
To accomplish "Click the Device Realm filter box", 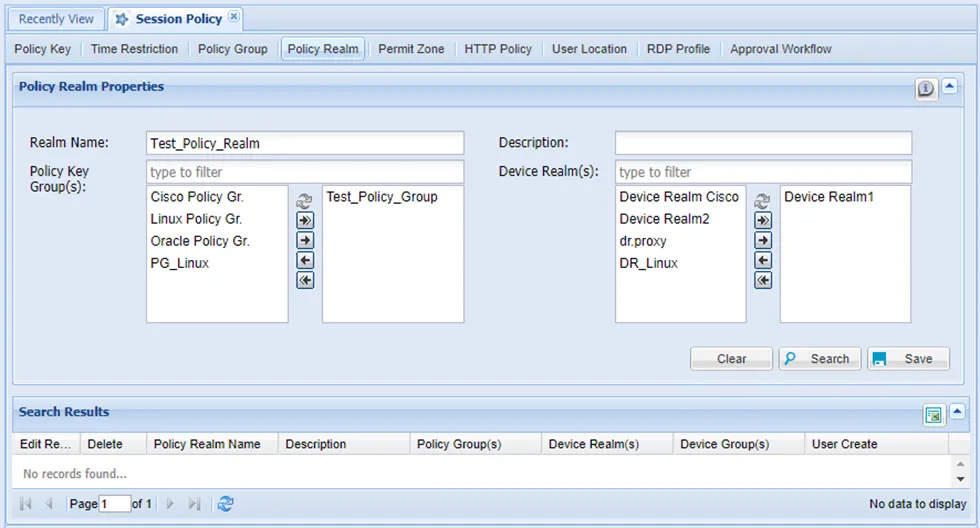I will (x=763, y=172).
